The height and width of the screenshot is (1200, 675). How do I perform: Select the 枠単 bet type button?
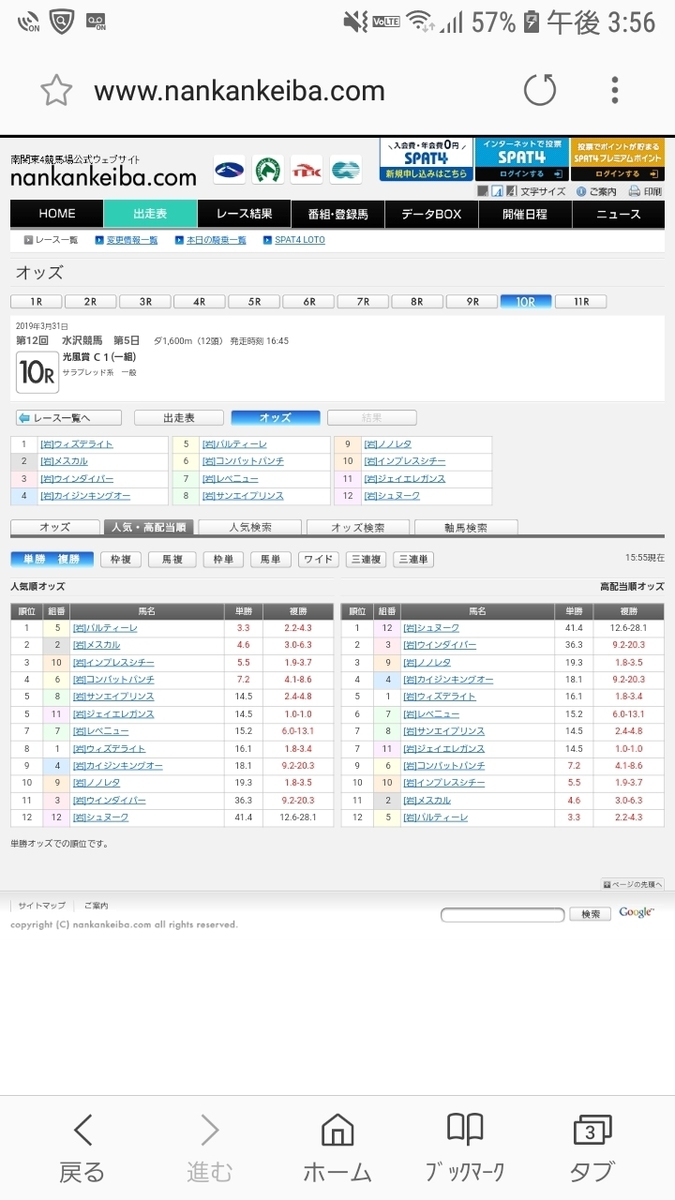pyautogui.click(x=223, y=560)
